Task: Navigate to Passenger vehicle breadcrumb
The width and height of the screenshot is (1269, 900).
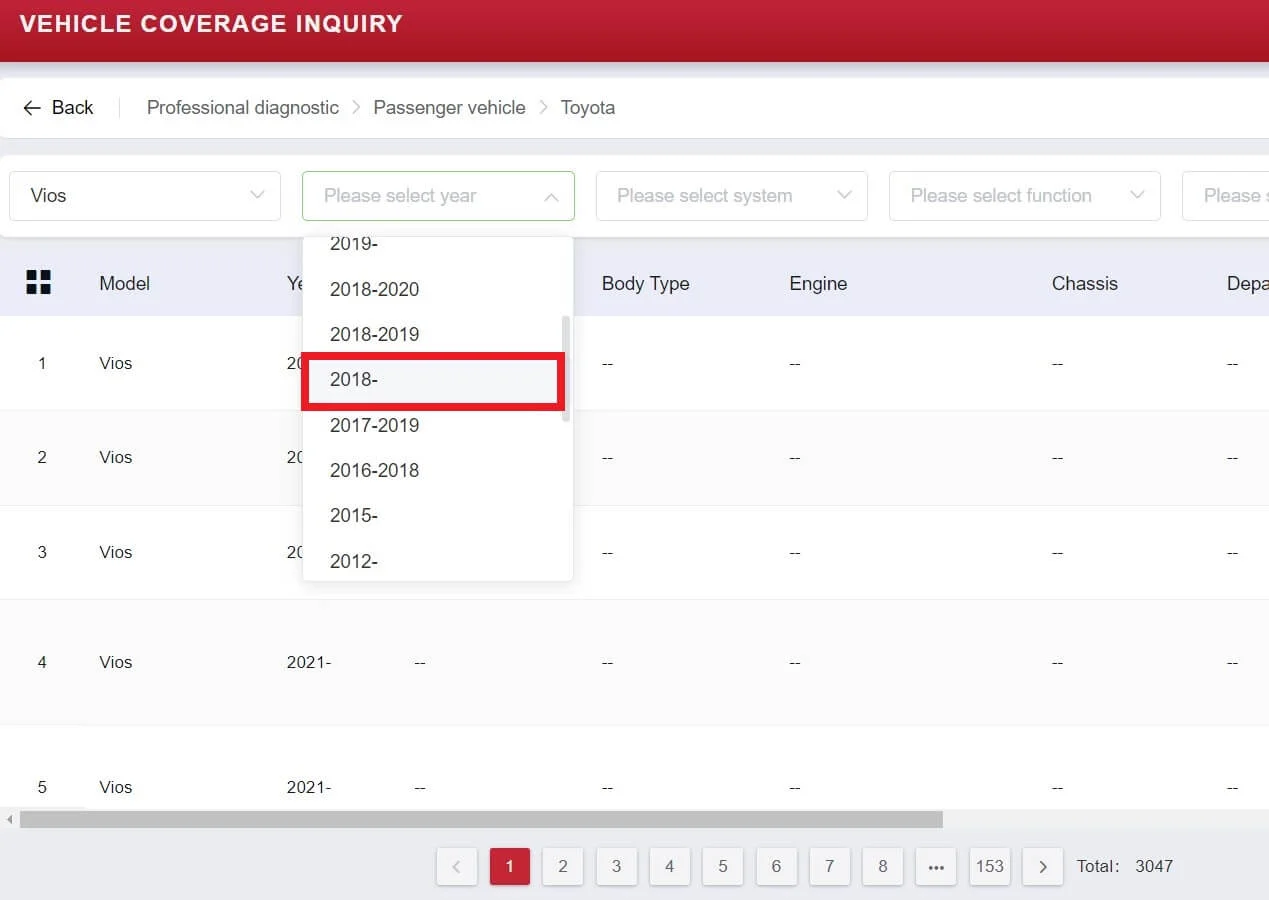Action: [x=449, y=108]
